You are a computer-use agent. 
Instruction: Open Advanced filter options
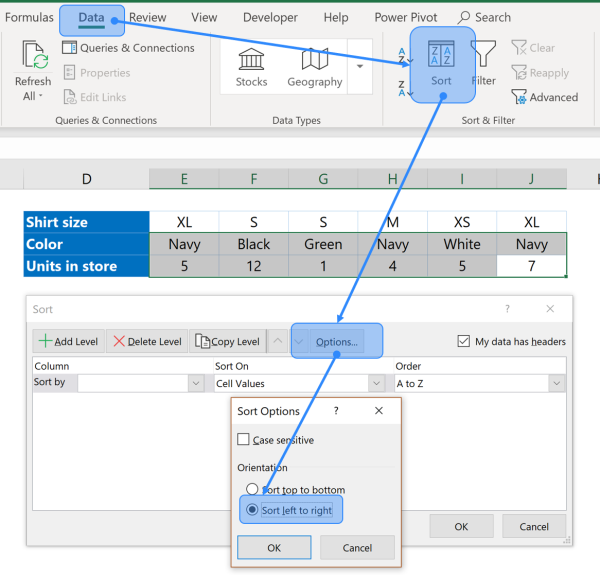coord(545,97)
